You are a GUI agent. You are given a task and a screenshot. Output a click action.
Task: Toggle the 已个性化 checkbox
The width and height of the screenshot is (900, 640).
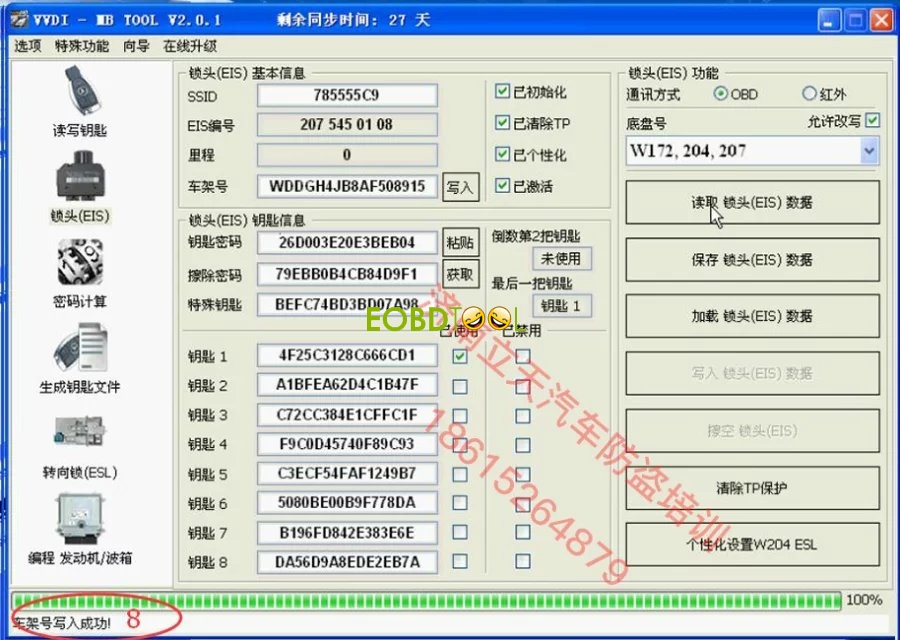(502, 154)
